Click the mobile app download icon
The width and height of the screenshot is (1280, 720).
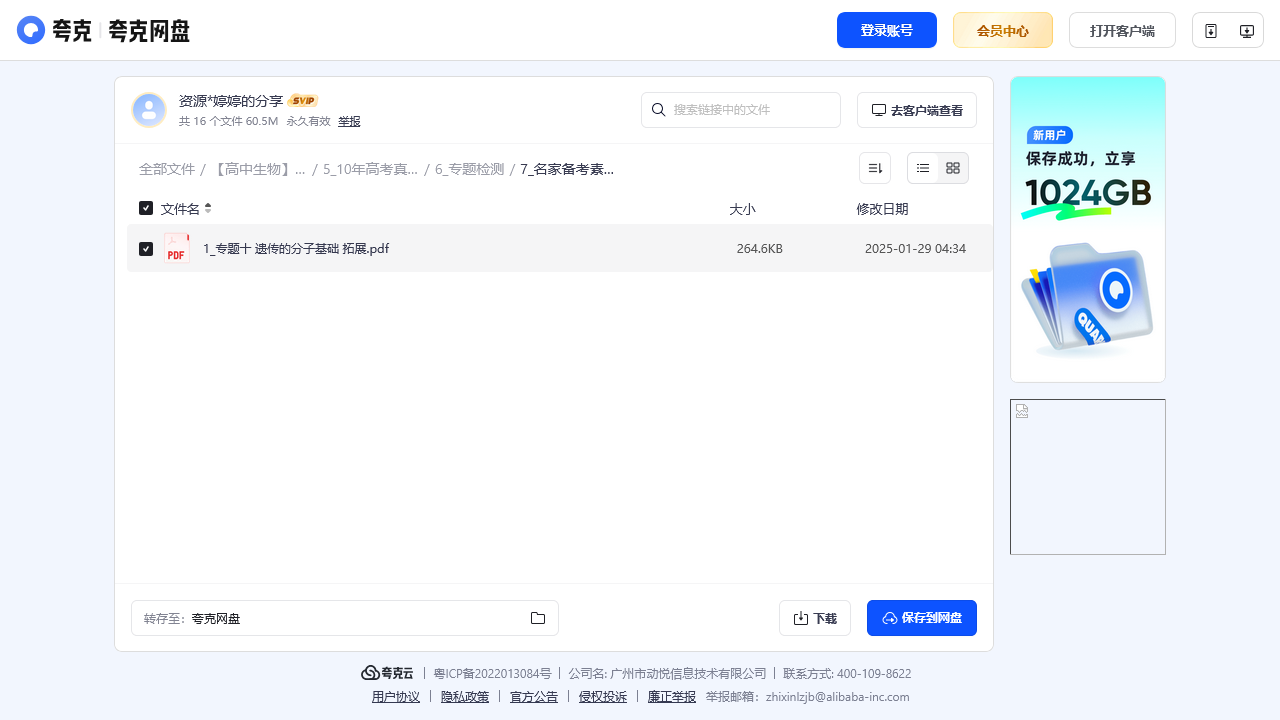click(x=1211, y=31)
